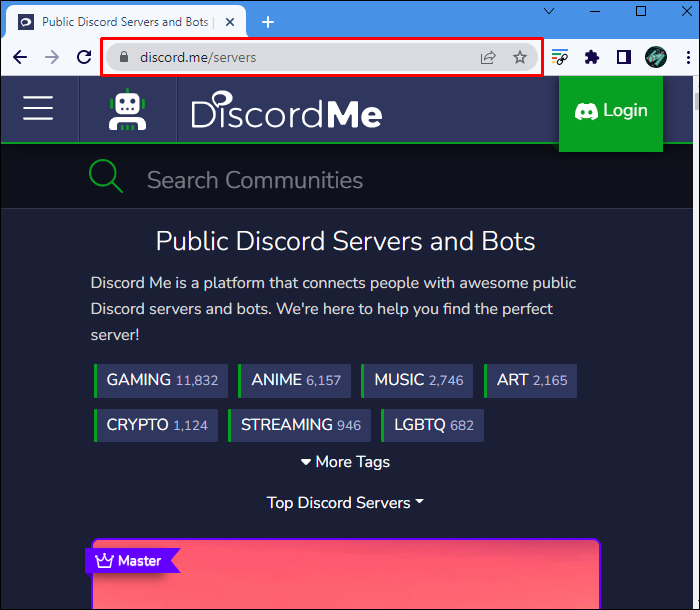Browse the STREAMING 946 tag
The image size is (700, 610).
[300, 425]
